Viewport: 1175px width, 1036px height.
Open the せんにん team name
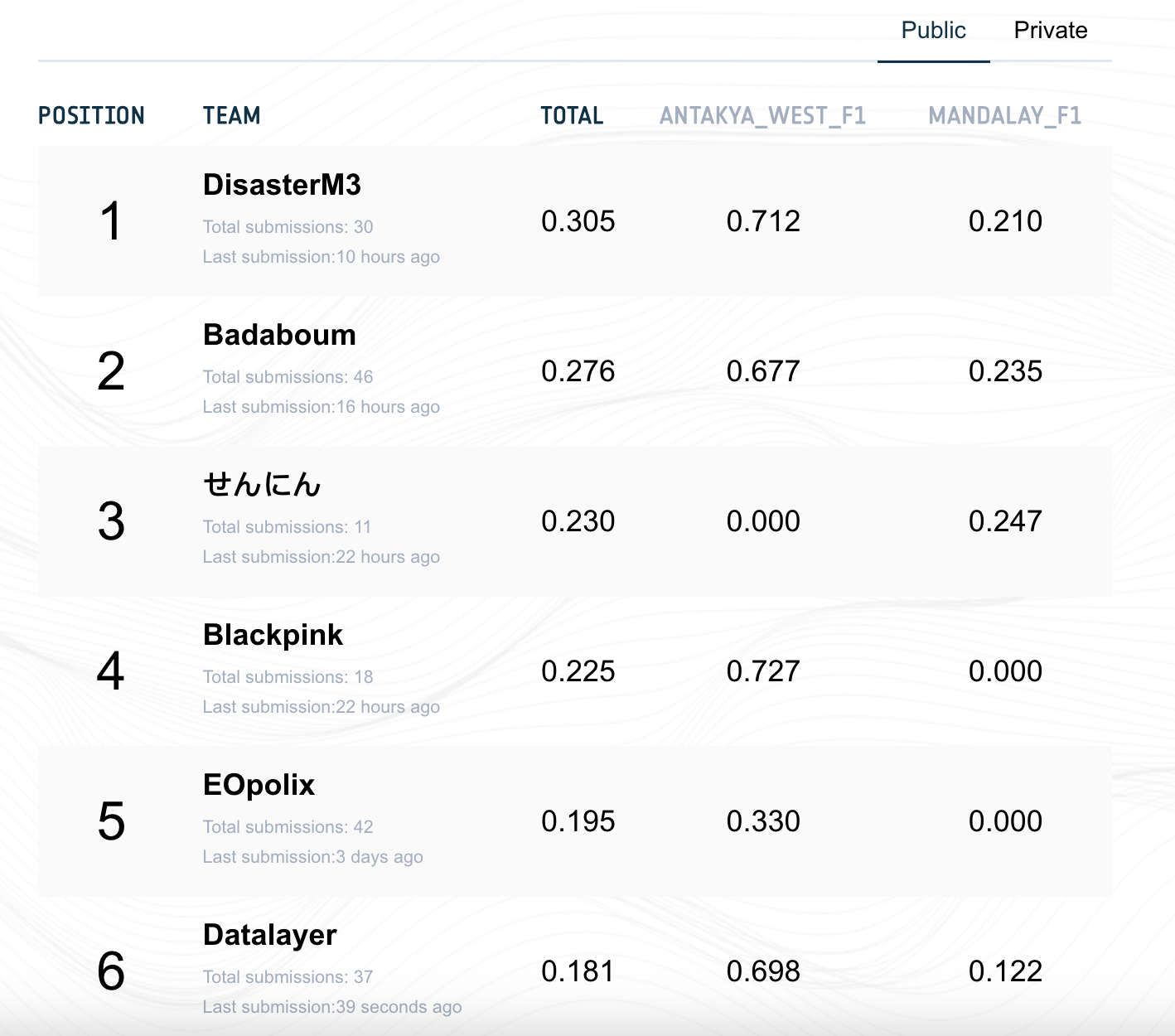point(262,485)
